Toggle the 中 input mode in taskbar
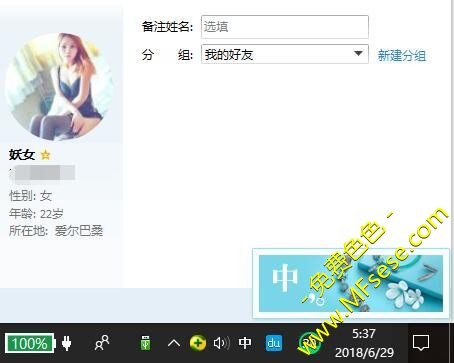The height and width of the screenshot is (363, 454). click(x=245, y=343)
